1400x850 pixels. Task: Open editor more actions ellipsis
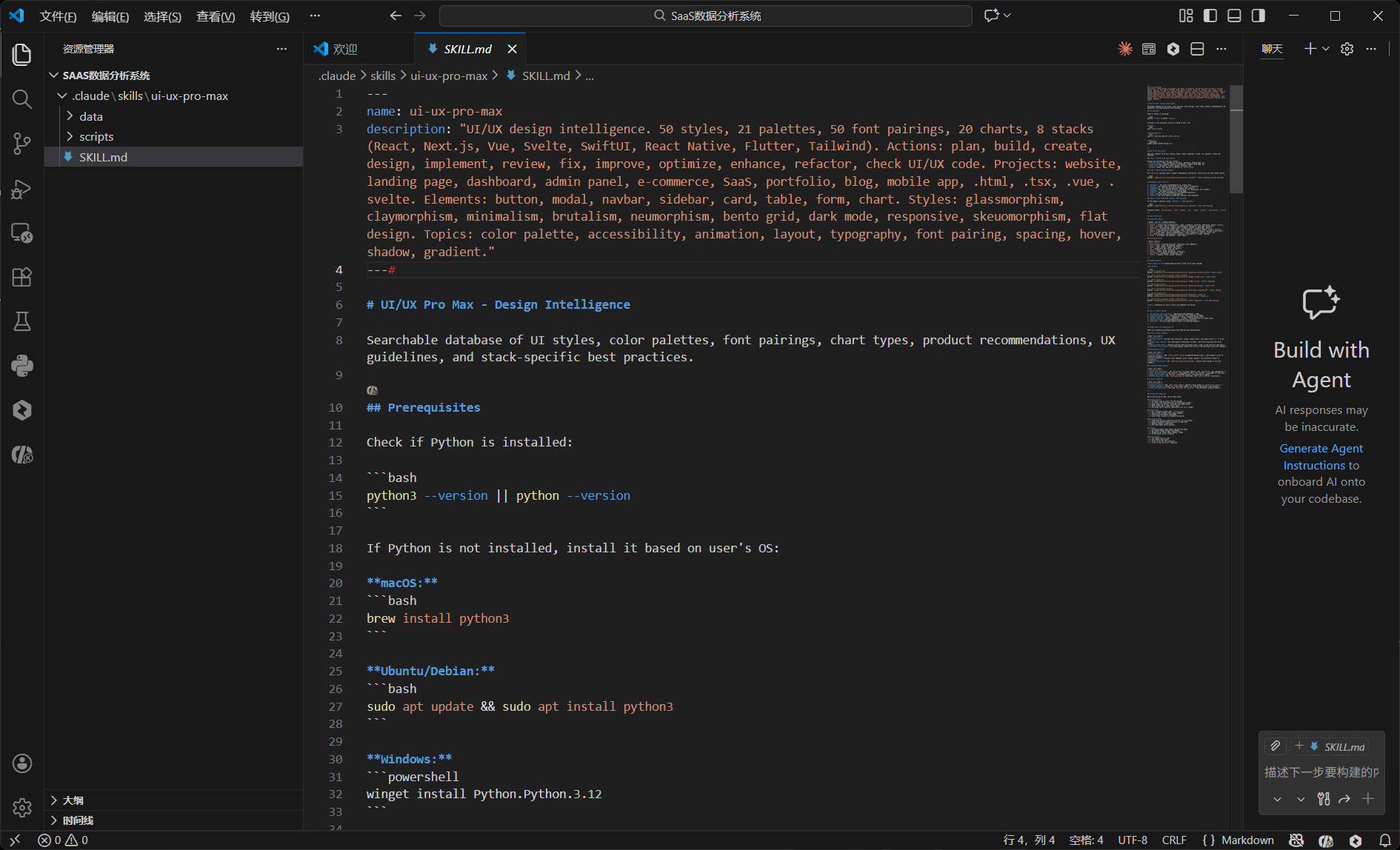pos(1221,49)
